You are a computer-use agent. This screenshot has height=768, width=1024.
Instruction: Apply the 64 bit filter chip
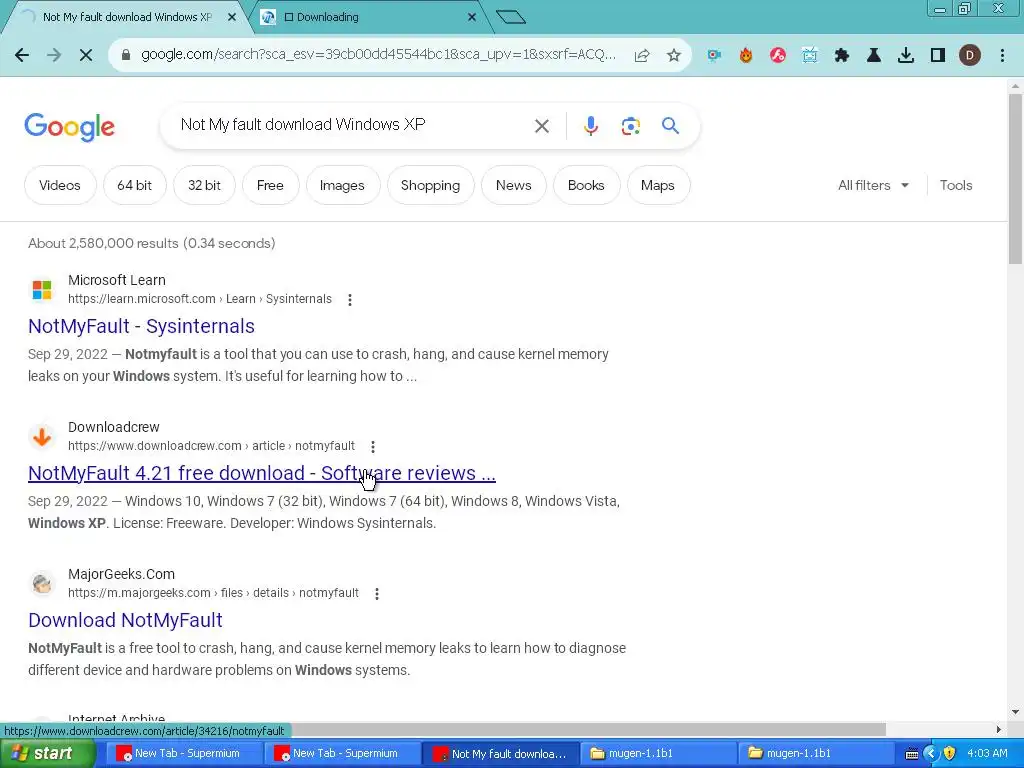[135, 185]
